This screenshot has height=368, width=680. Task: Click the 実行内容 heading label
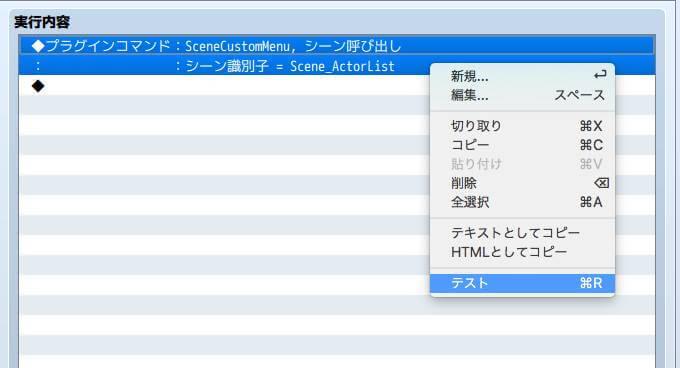click(42, 22)
